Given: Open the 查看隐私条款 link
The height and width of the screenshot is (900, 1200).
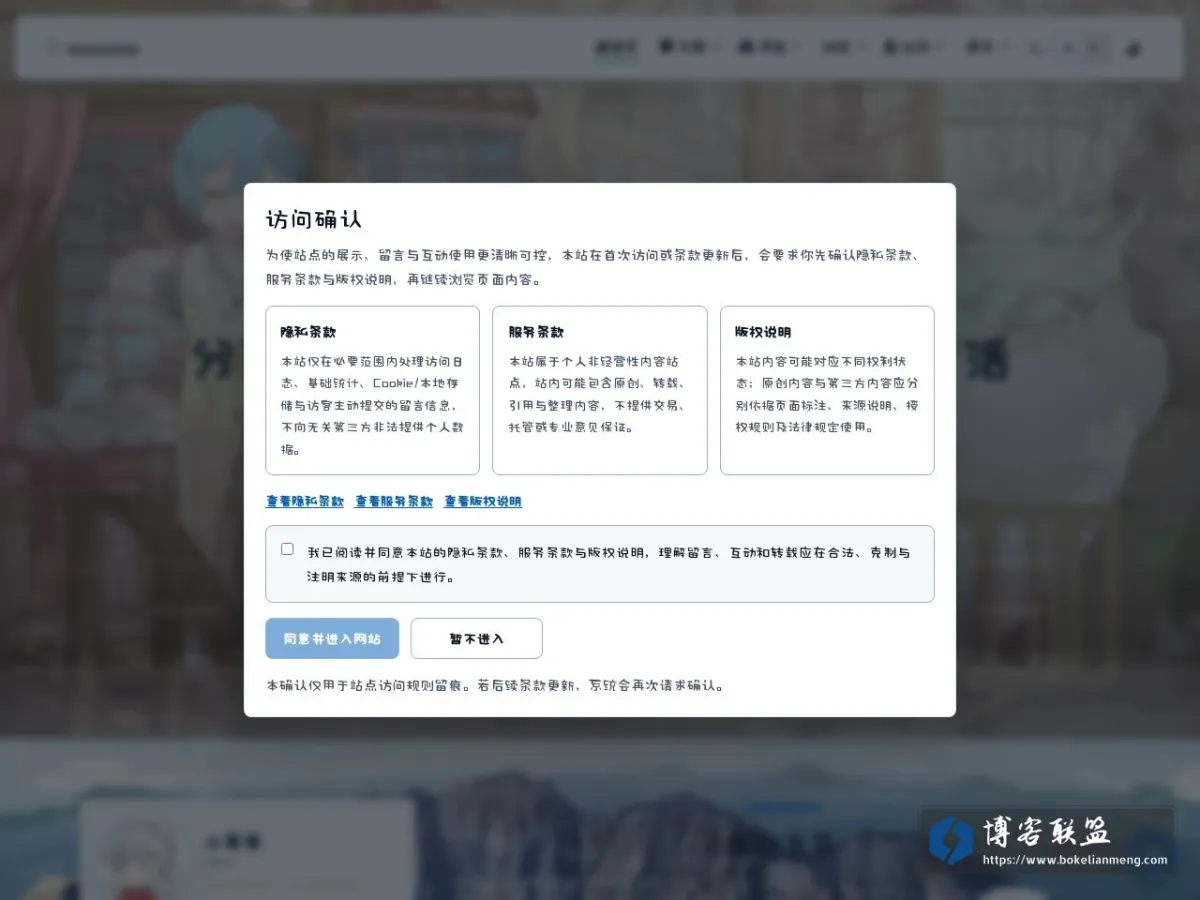Looking at the screenshot, I should [x=305, y=501].
